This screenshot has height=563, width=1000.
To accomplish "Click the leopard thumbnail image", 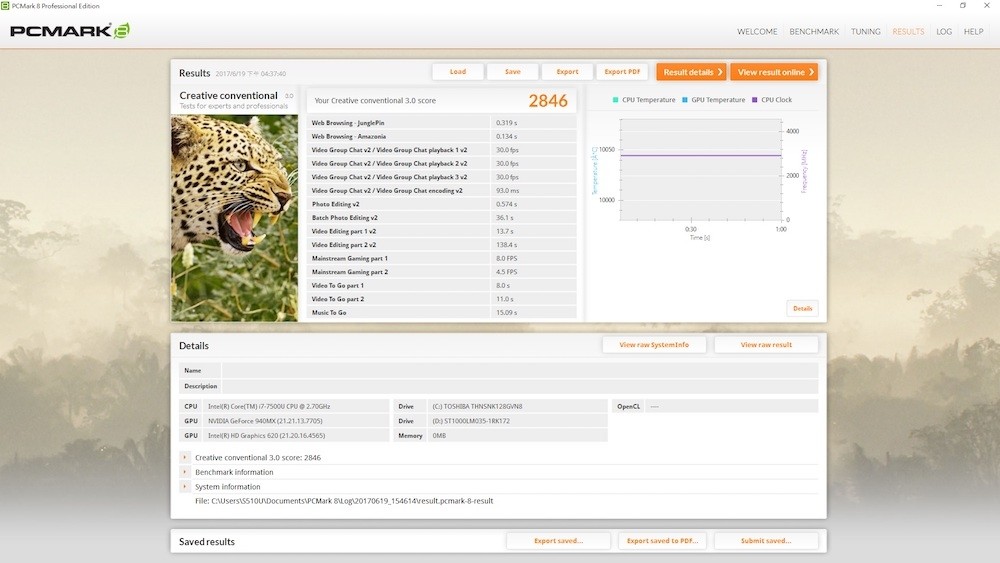I will coord(235,217).
